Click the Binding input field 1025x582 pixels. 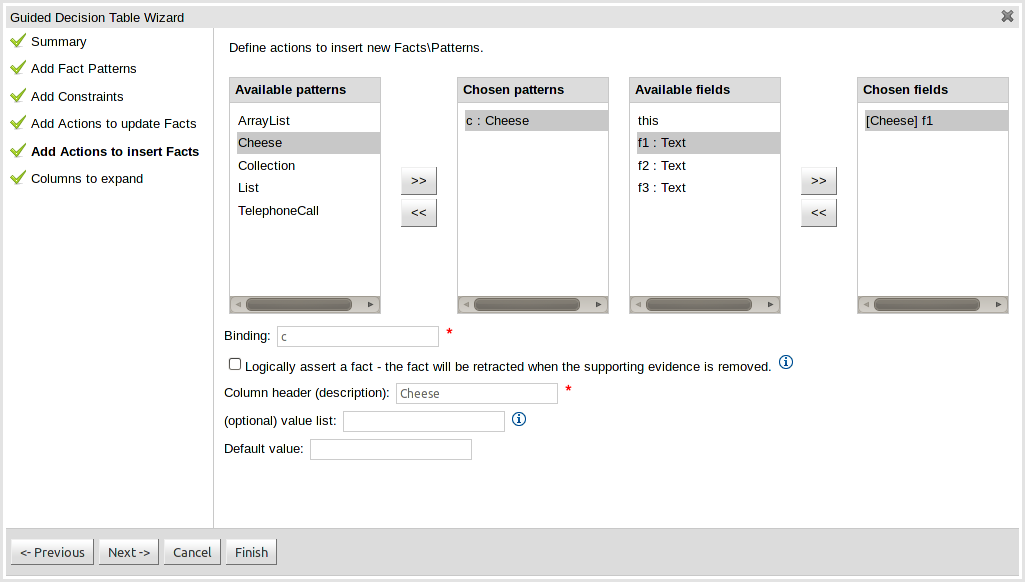pos(357,337)
